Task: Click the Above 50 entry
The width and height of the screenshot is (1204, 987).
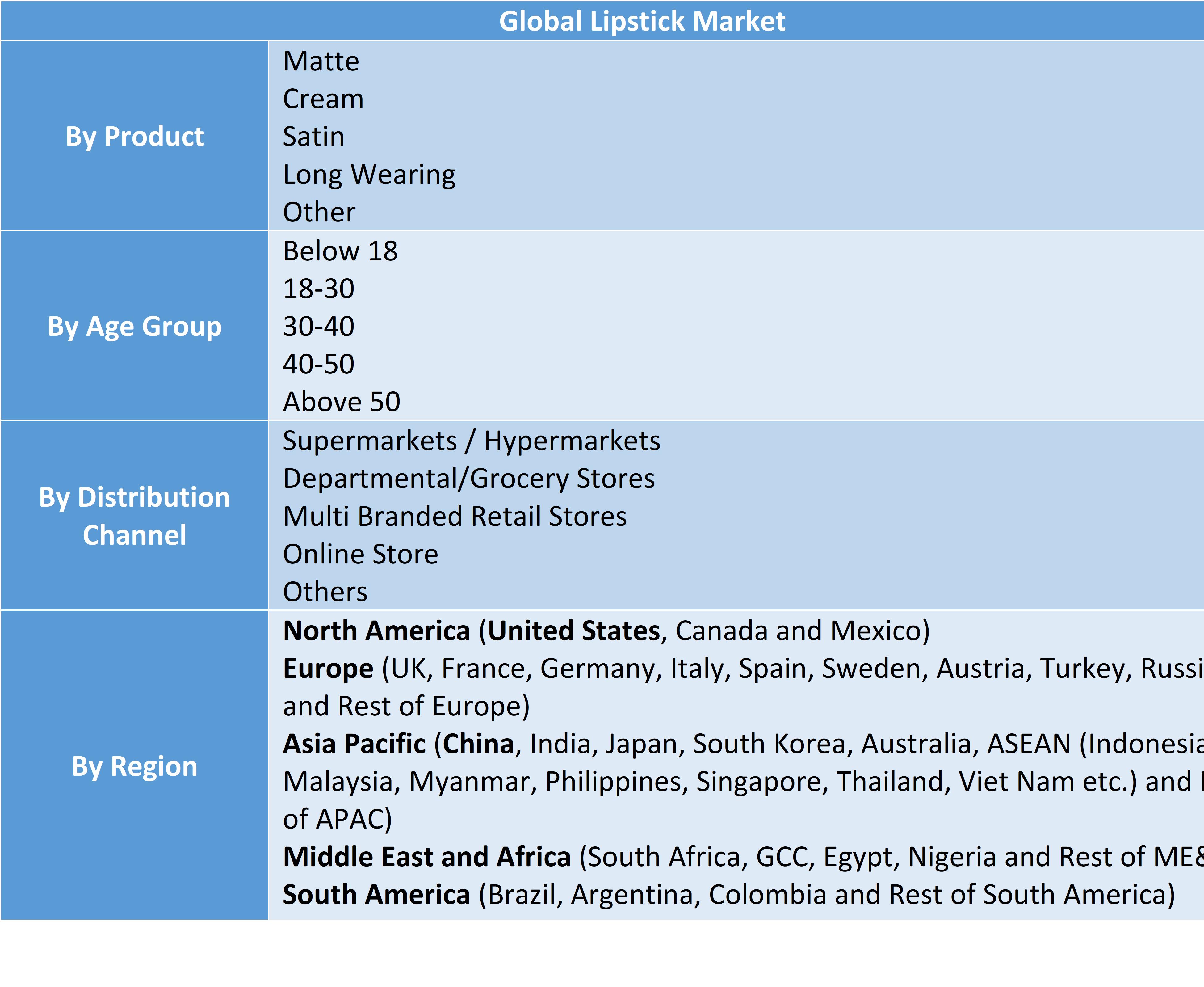Action: [342, 402]
